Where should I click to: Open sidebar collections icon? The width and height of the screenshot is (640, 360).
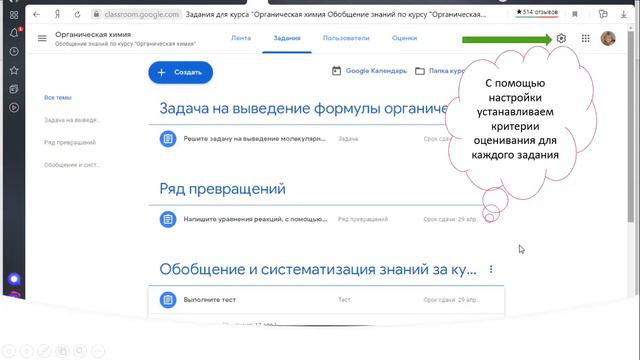tap(14, 89)
